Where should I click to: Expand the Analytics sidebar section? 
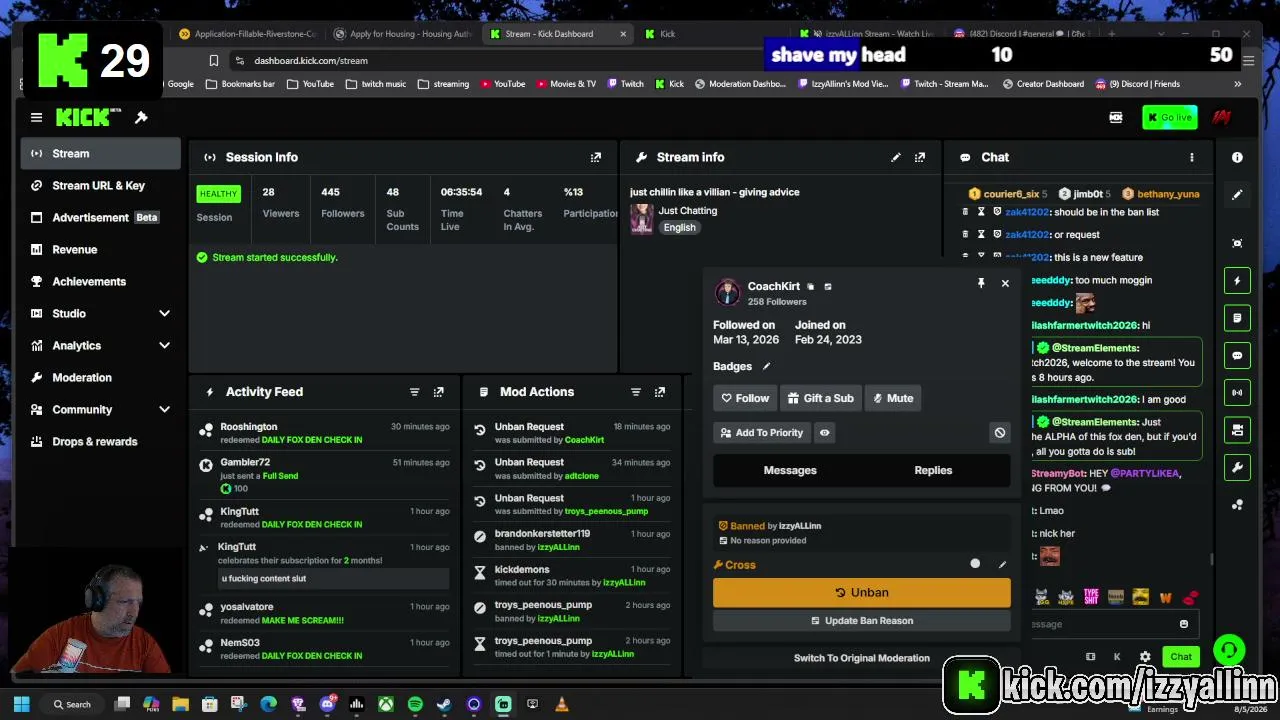164,346
